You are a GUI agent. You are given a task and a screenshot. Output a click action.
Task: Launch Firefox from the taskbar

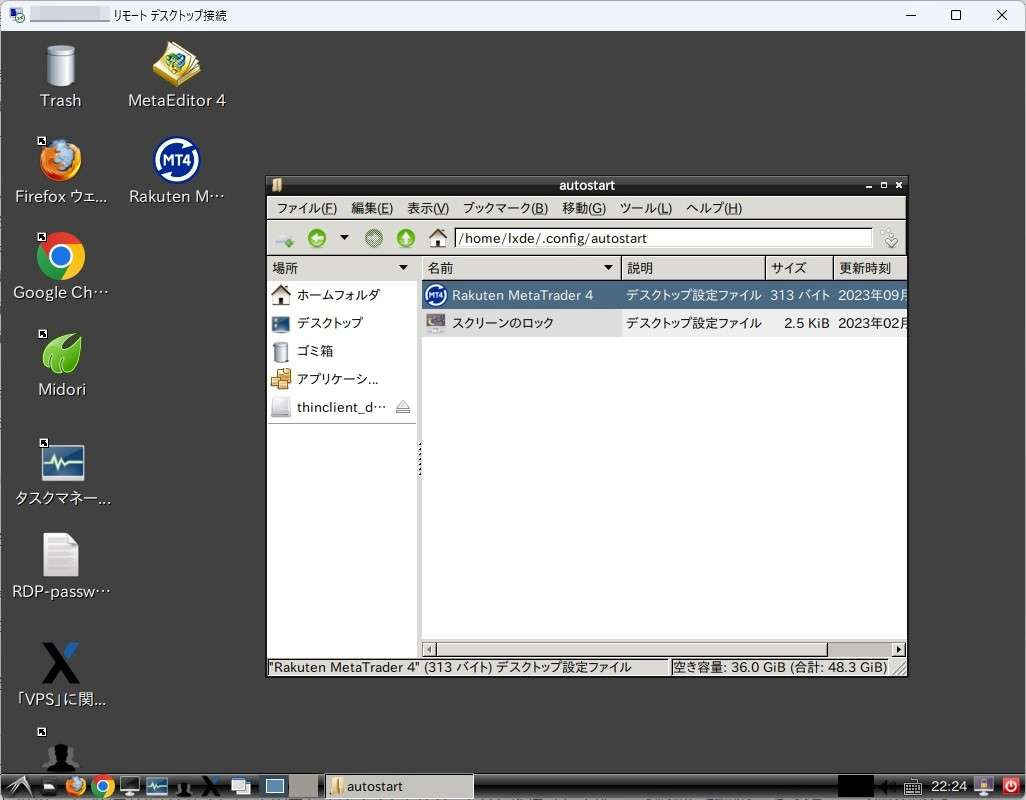[76, 786]
